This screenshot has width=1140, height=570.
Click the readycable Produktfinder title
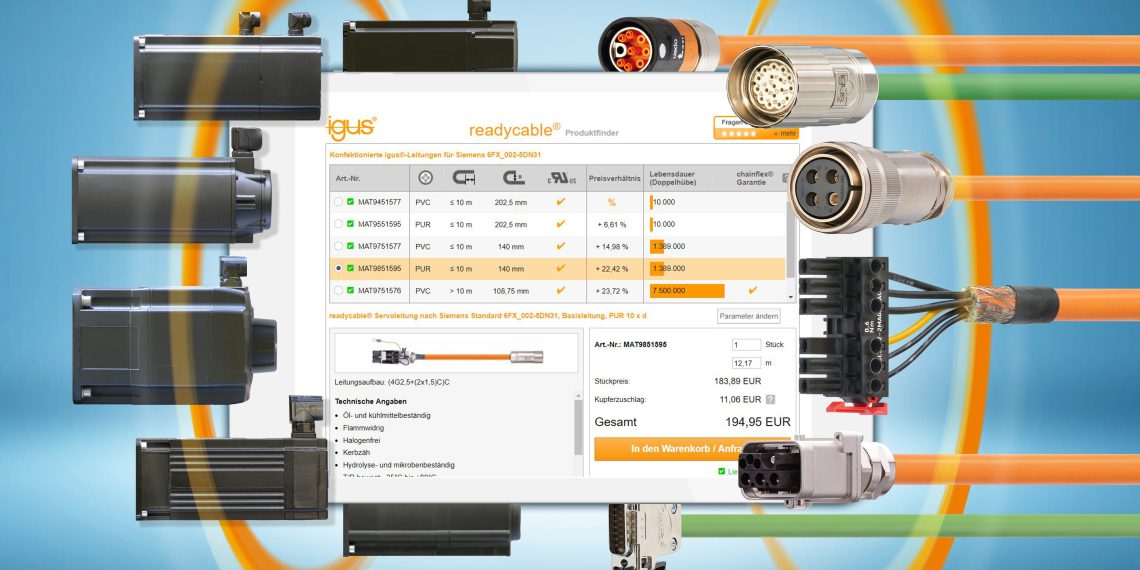pos(544,131)
